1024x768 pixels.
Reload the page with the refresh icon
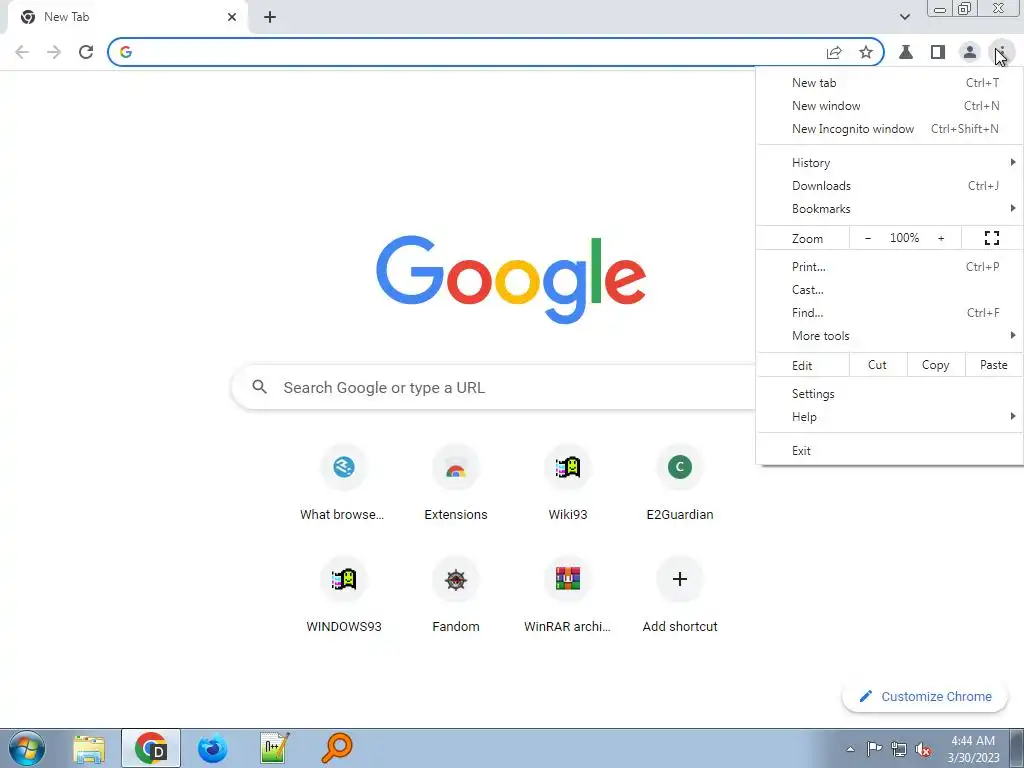(x=86, y=52)
